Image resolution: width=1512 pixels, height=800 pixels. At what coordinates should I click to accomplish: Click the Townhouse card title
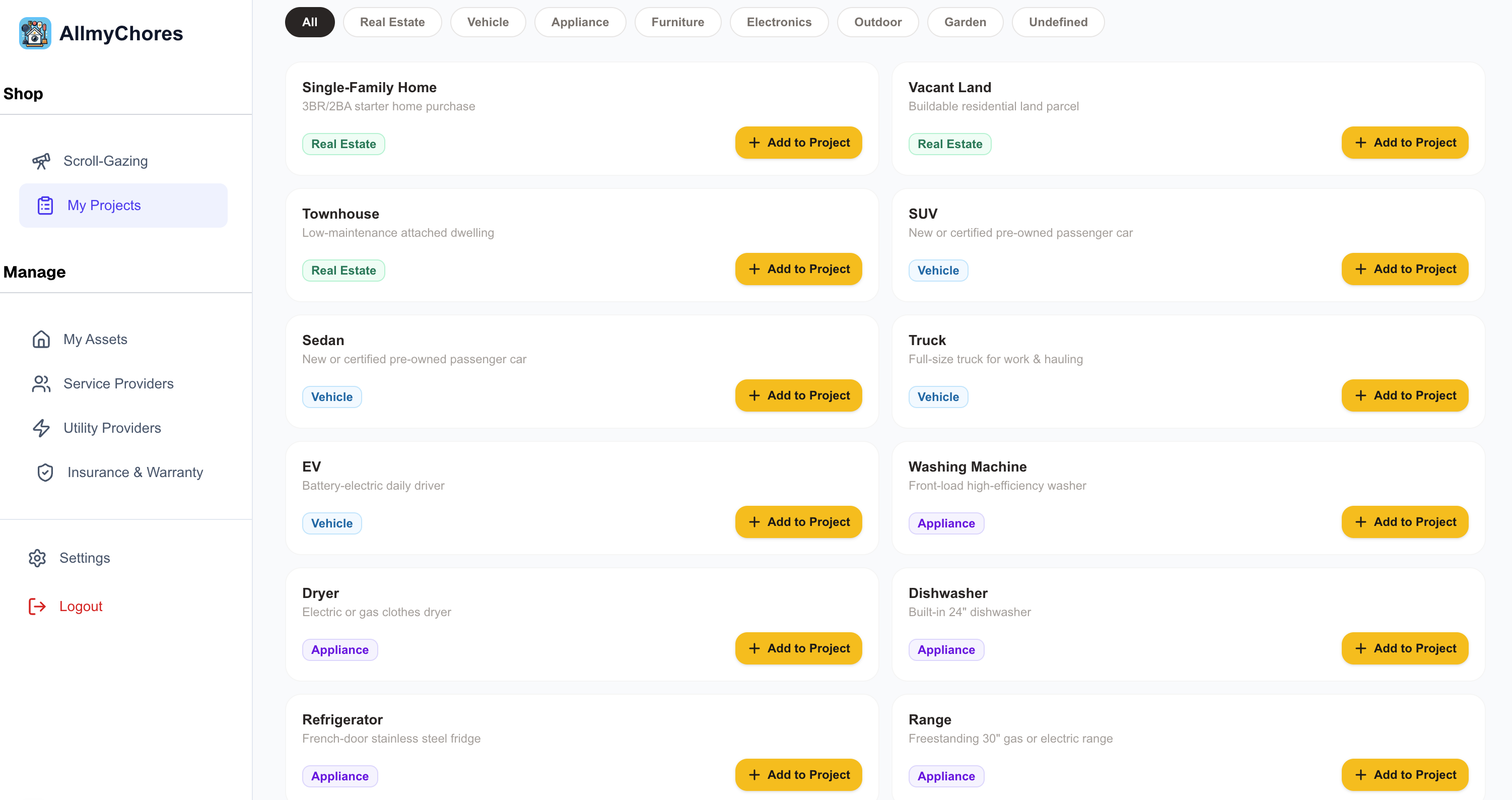tap(340, 214)
